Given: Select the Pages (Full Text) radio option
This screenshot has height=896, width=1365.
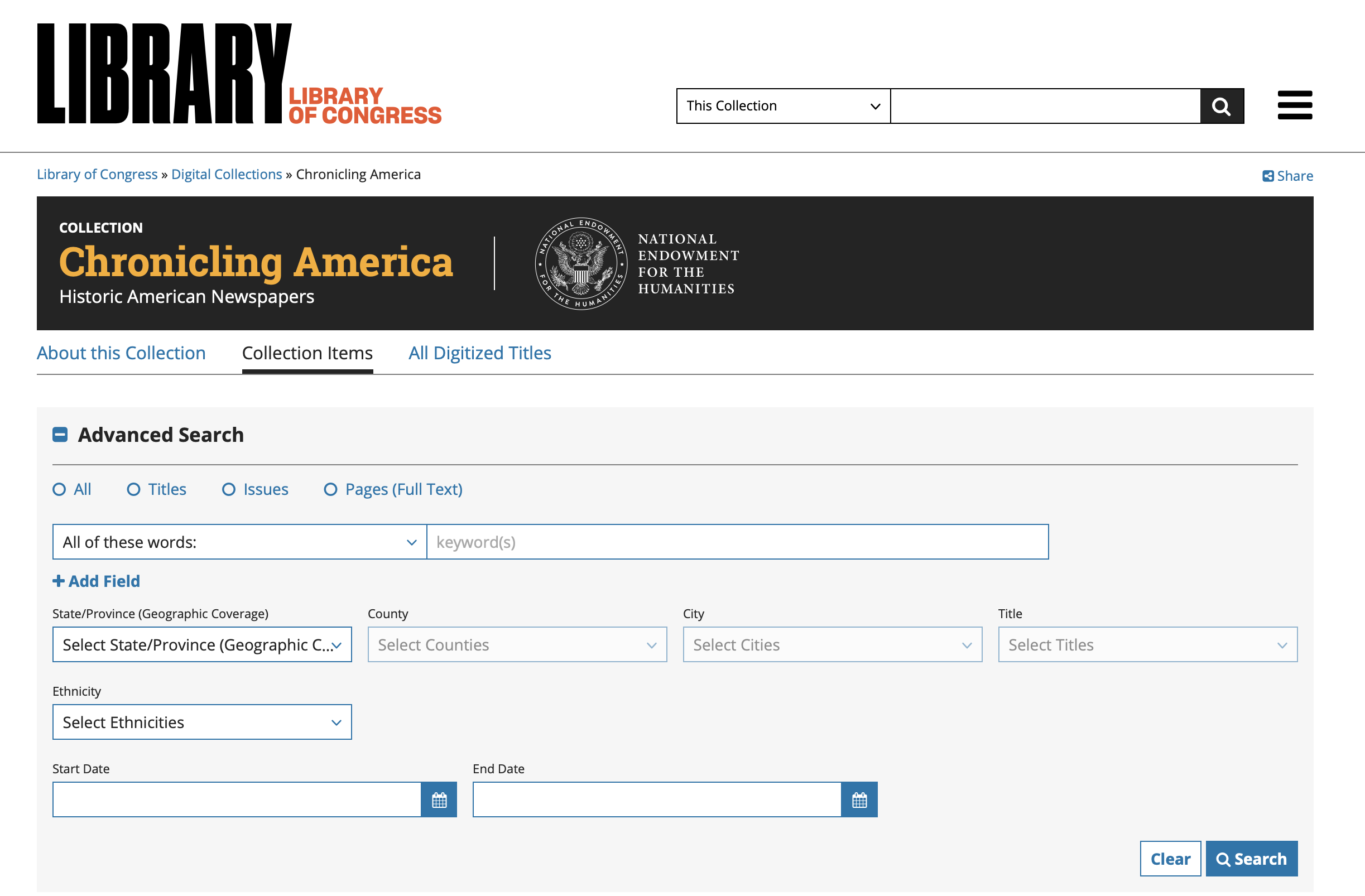Looking at the screenshot, I should [330, 489].
